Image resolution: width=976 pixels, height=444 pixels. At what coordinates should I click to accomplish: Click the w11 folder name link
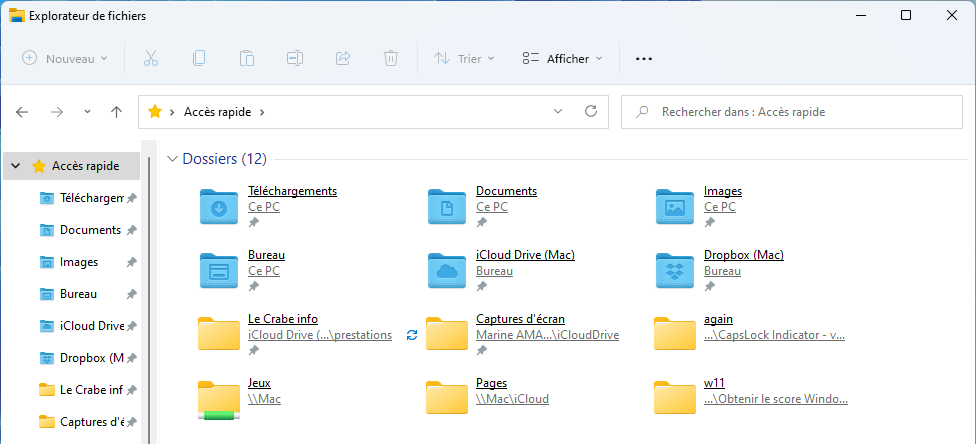(714, 383)
